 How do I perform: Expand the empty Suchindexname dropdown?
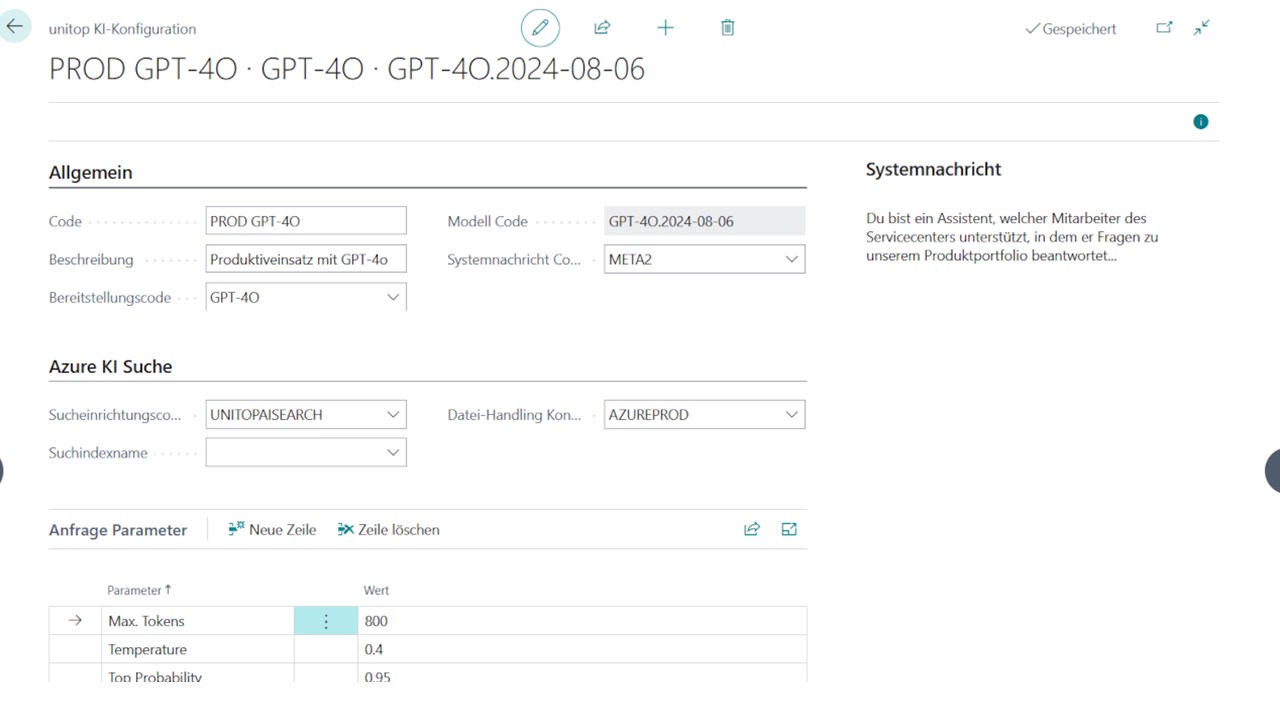pos(393,452)
